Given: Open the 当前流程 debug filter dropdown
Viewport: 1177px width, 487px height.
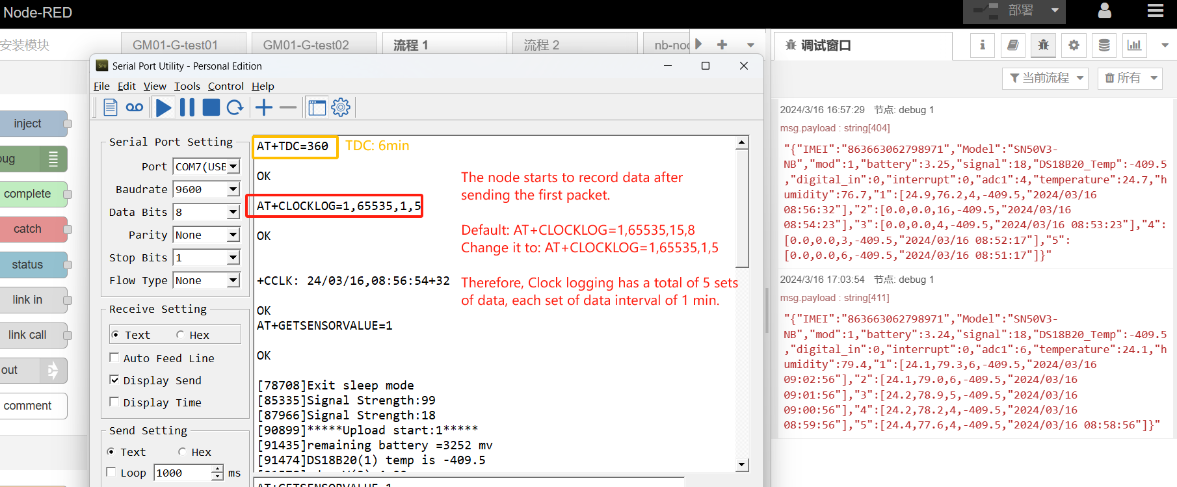Looking at the screenshot, I should (x=1046, y=77).
